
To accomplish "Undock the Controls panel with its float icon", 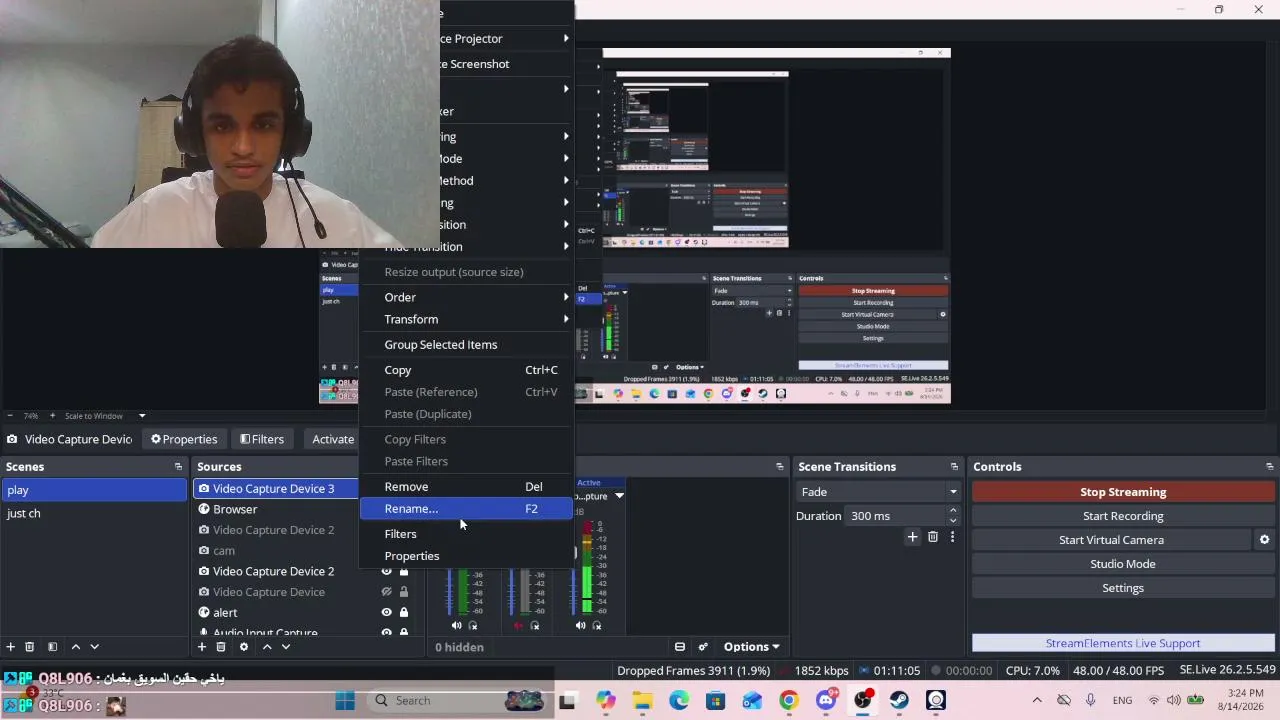I will [x=1270, y=467].
